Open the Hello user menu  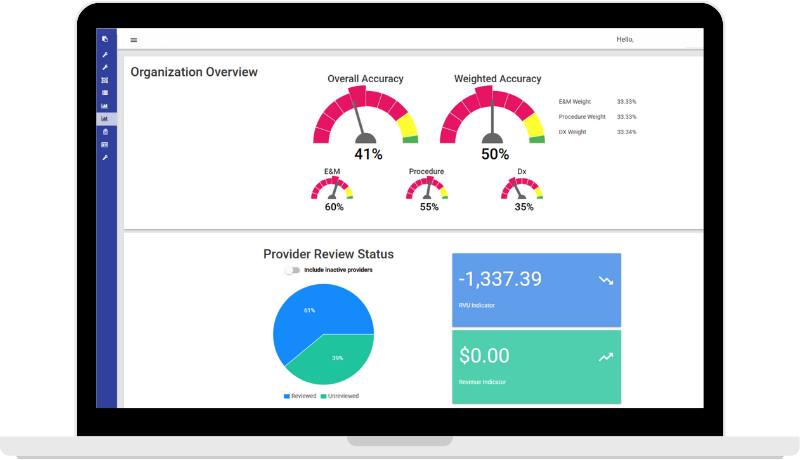coord(627,40)
